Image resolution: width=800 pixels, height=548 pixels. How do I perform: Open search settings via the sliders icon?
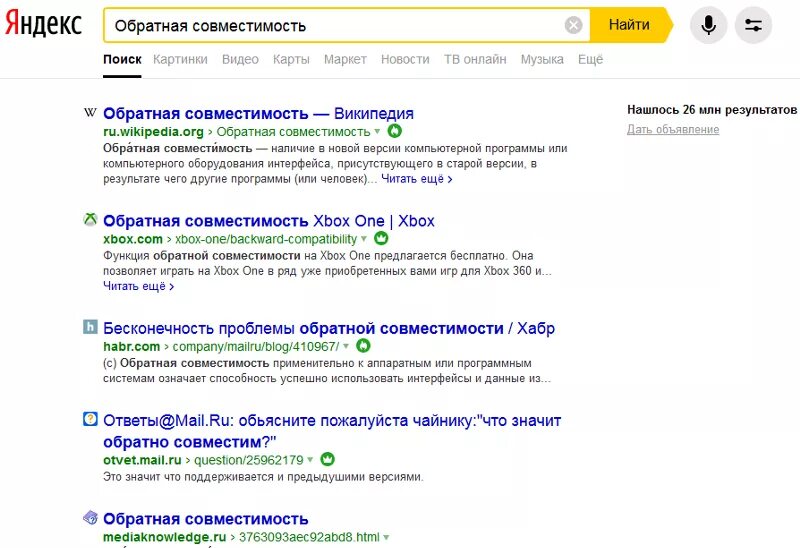753,25
